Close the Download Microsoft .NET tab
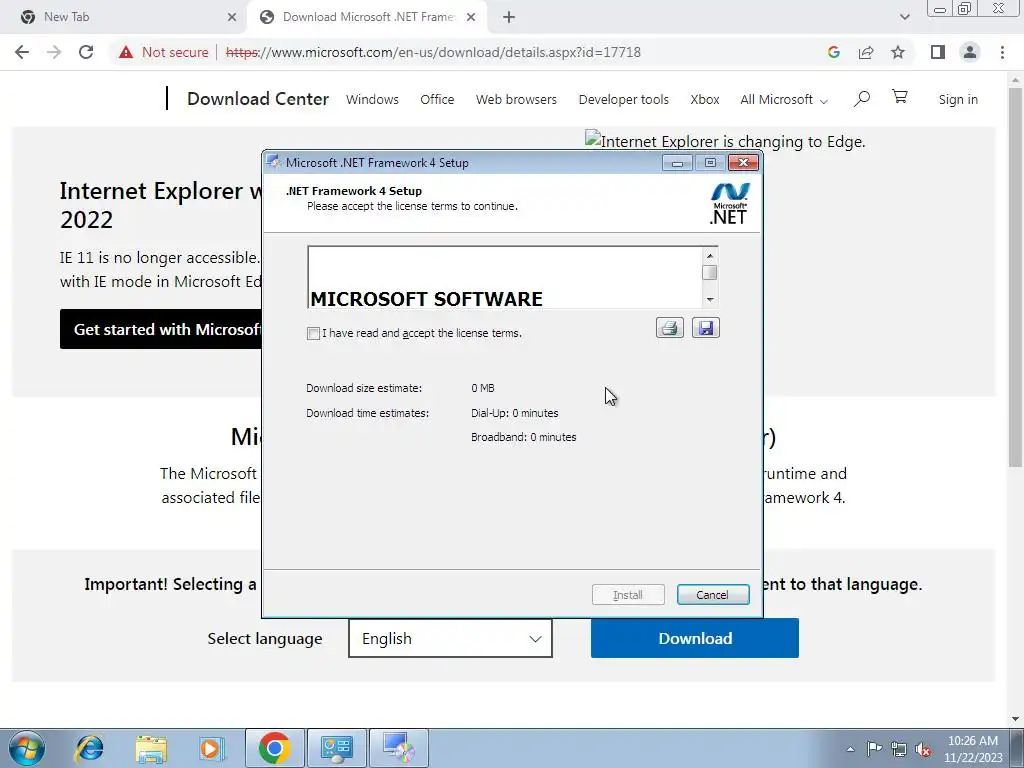The width and height of the screenshot is (1024, 768). click(471, 17)
